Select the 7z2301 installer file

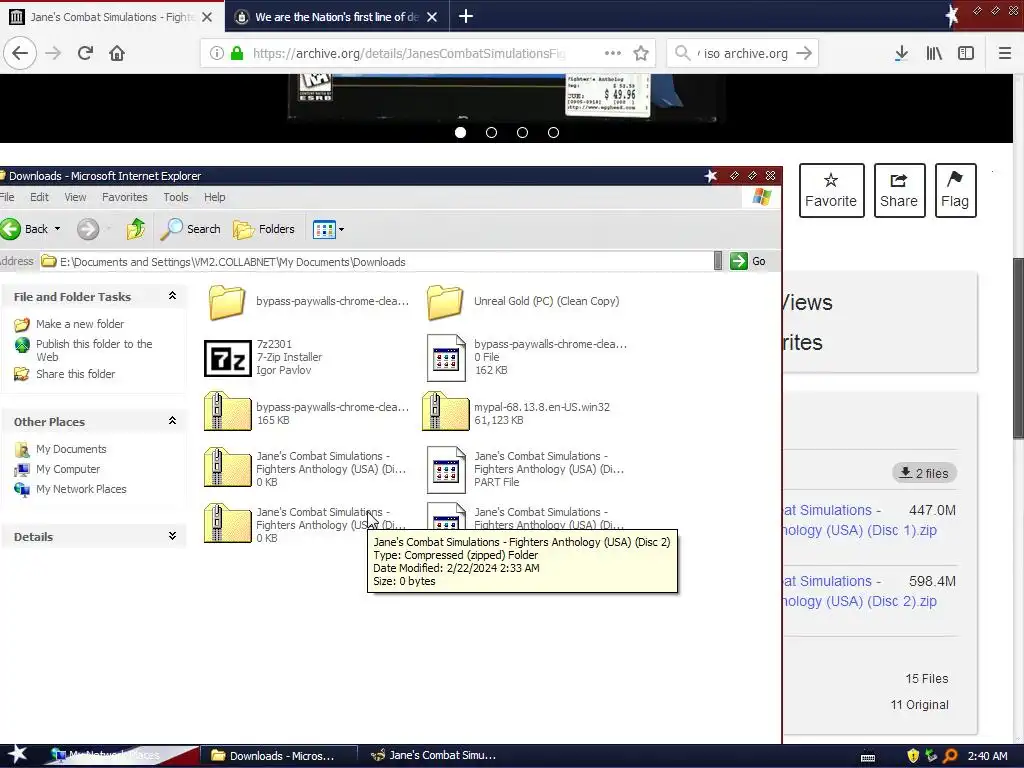(x=263, y=357)
